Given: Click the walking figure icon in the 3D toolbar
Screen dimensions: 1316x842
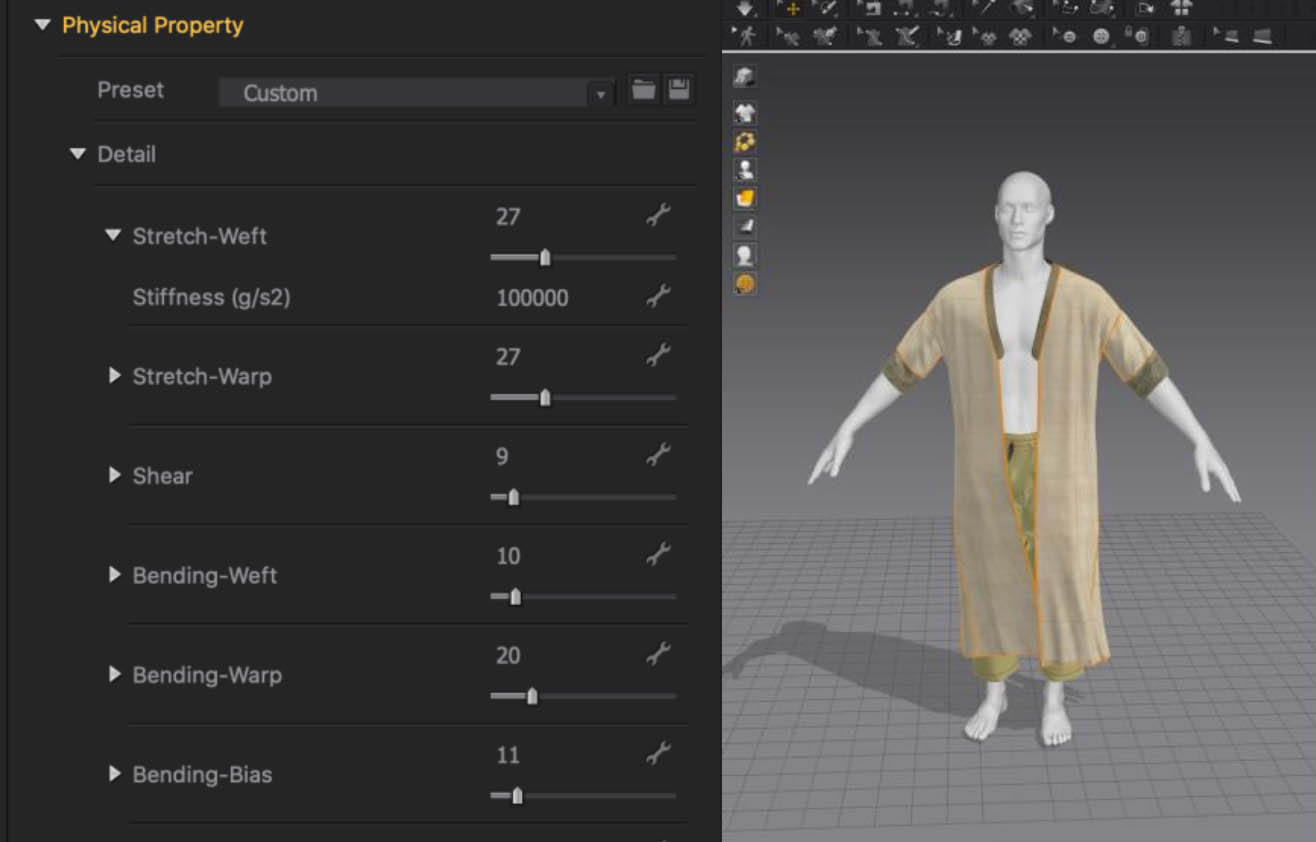Looking at the screenshot, I should coord(746,36).
